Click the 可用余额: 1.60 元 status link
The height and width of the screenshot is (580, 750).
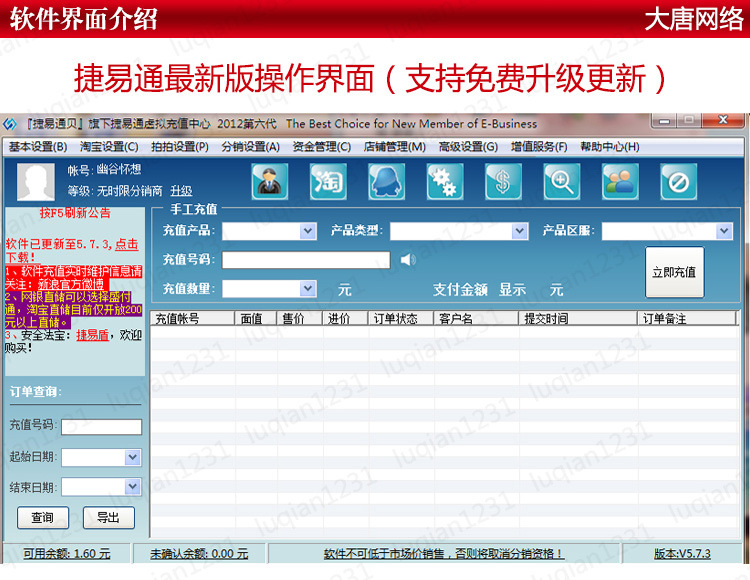click(x=67, y=554)
